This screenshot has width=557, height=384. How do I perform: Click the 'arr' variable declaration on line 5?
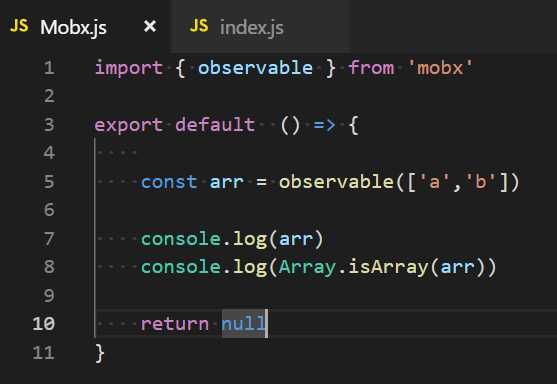[x=226, y=183]
